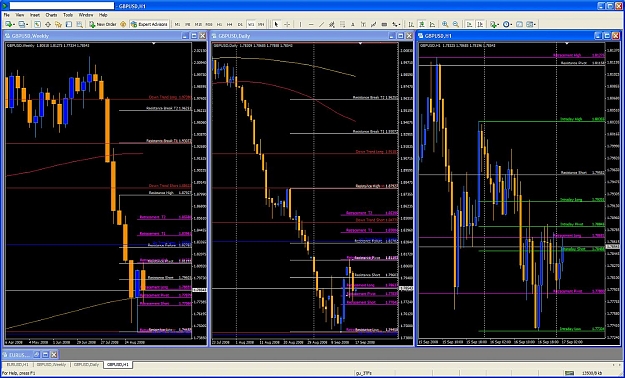
Task: Click the New Order button
Action: pyautogui.click(x=103, y=24)
